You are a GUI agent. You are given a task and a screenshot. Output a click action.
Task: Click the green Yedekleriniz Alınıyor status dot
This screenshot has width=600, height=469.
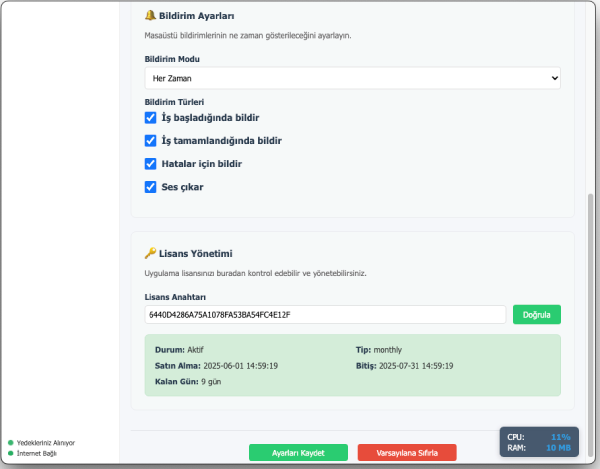(x=10, y=442)
